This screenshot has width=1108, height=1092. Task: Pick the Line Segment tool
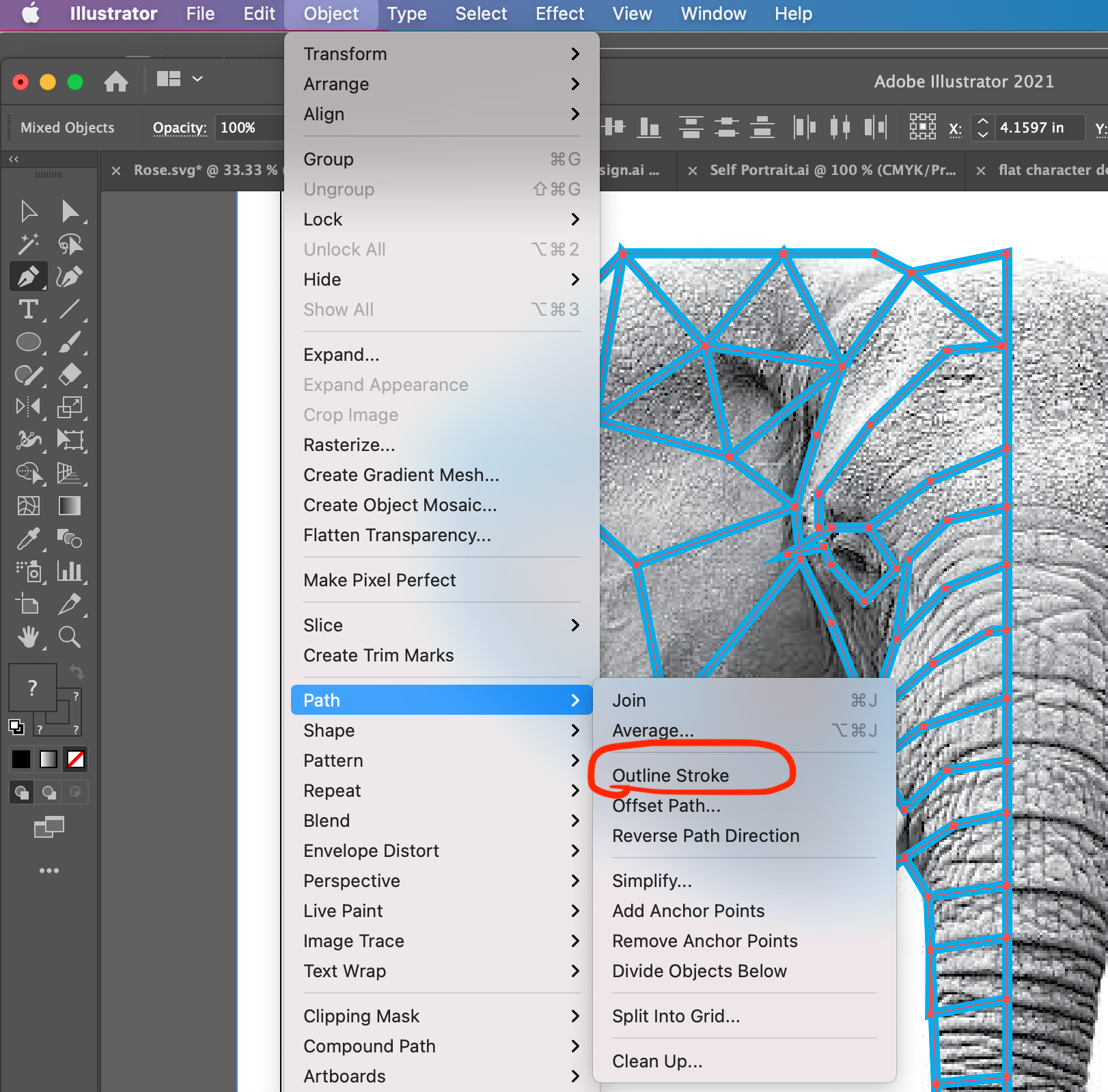tap(70, 310)
